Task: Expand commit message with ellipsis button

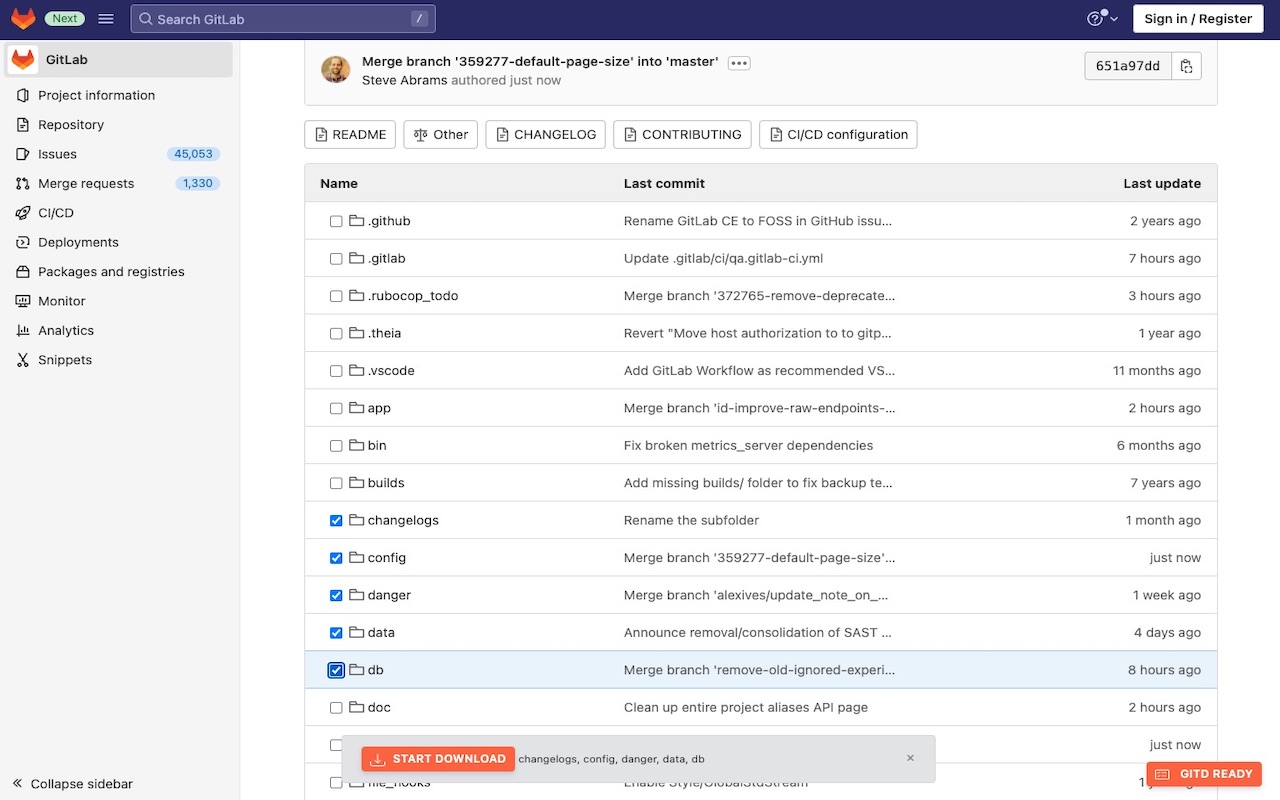Action: click(x=739, y=63)
